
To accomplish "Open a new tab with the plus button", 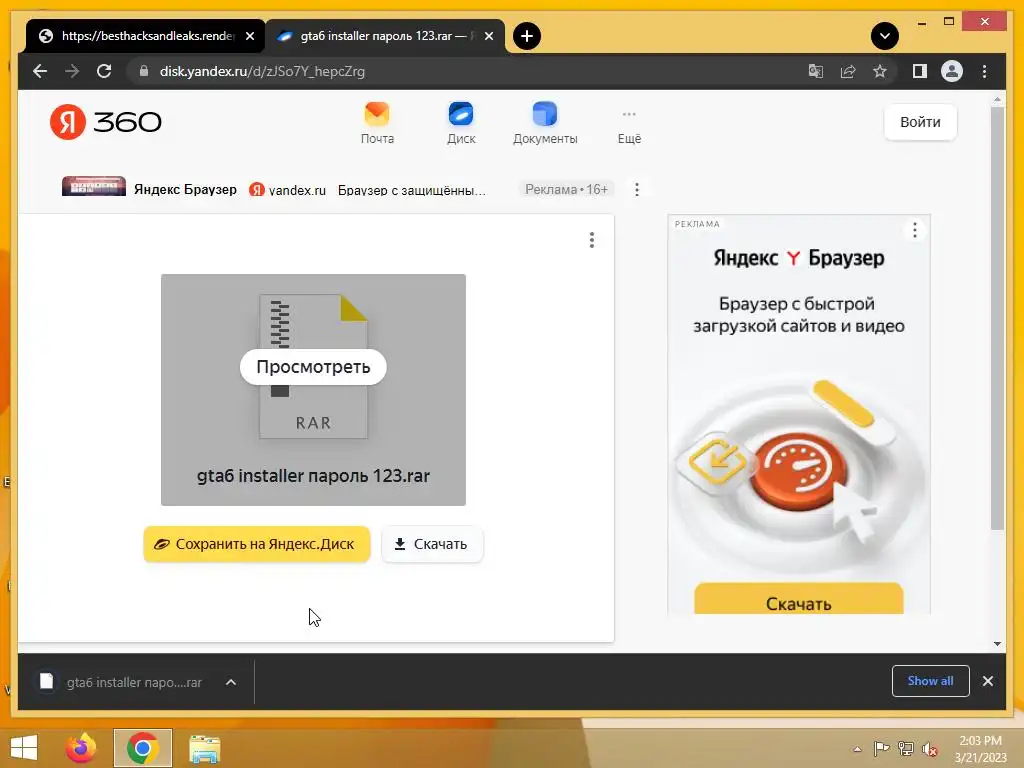I will click(x=527, y=36).
